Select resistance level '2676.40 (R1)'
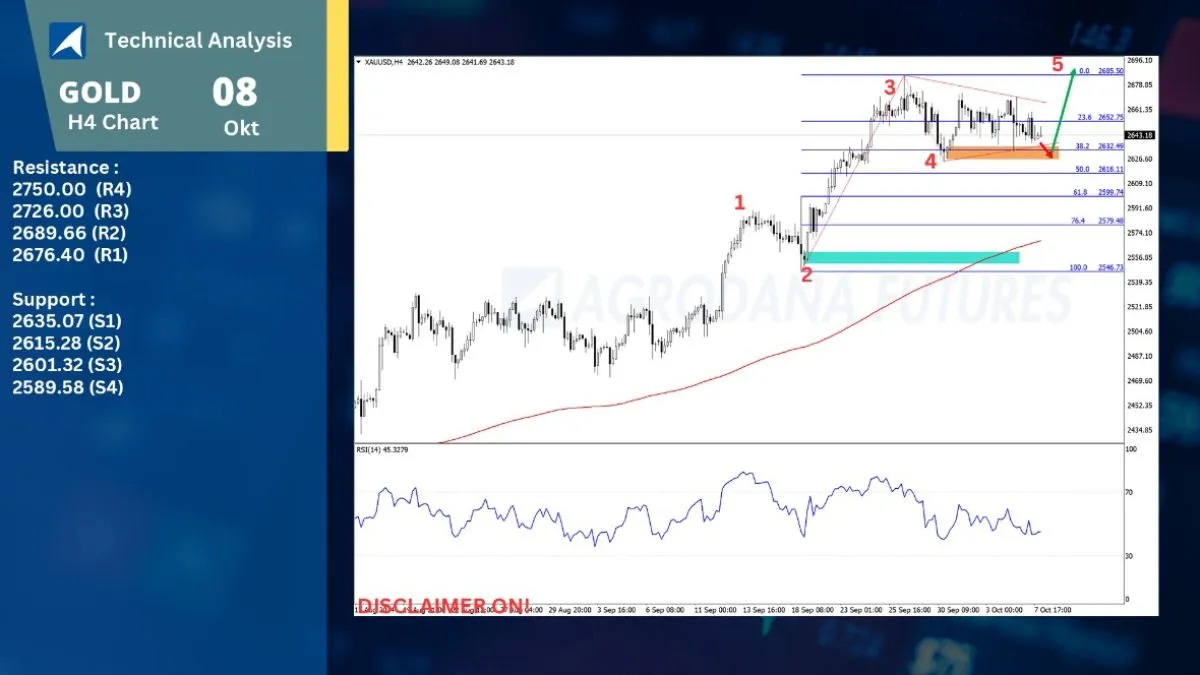 [x=70, y=255]
